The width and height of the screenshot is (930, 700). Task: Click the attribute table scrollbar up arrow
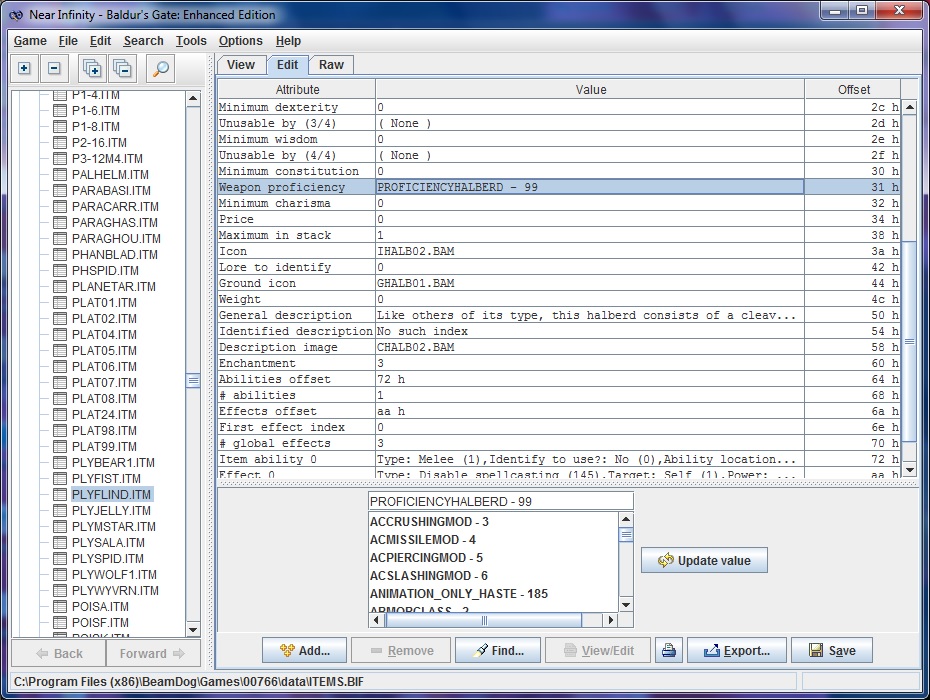[909, 107]
